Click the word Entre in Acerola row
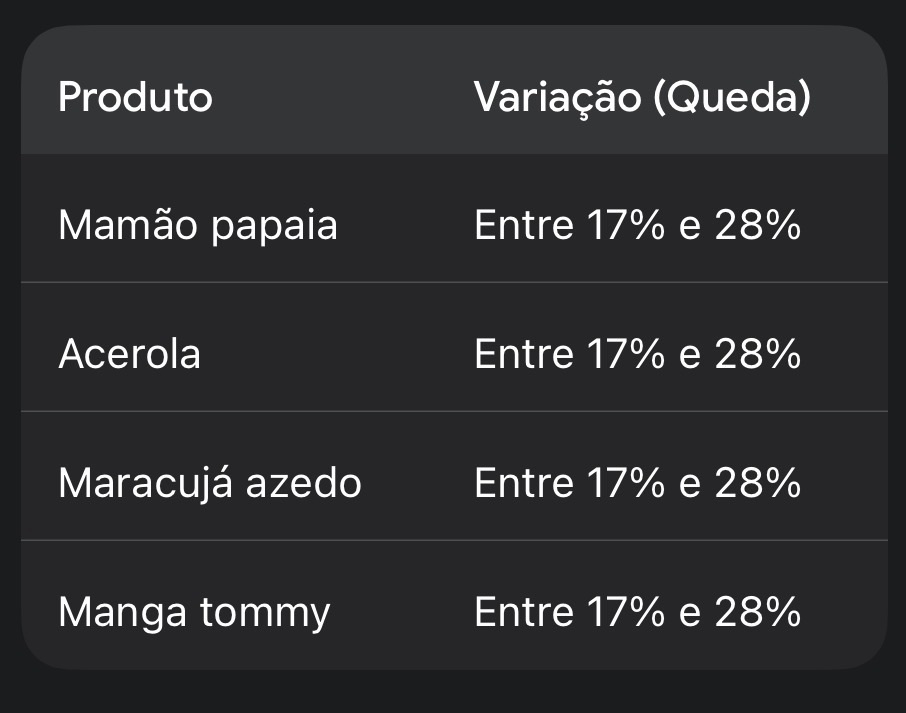This screenshot has height=713, width=906. [524, 355]
